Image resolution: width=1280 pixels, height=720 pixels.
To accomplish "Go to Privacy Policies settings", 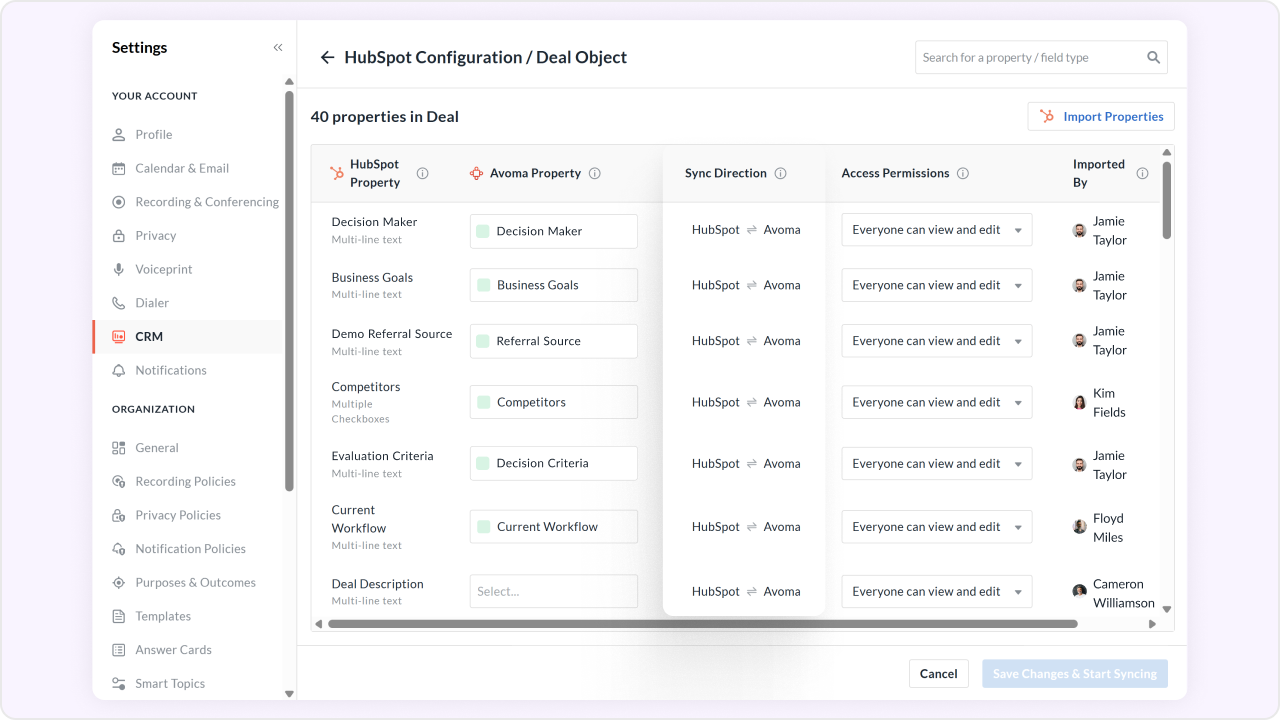I will click(178, 515).
